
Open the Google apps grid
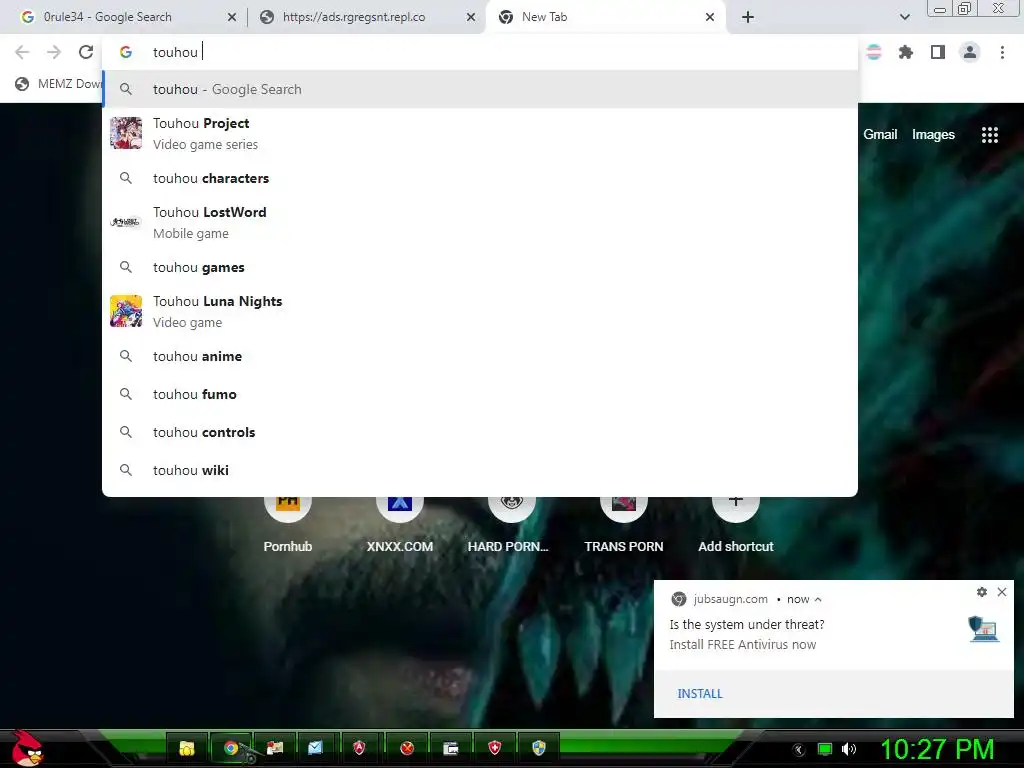pyautogui.click(x=990, y=135)
